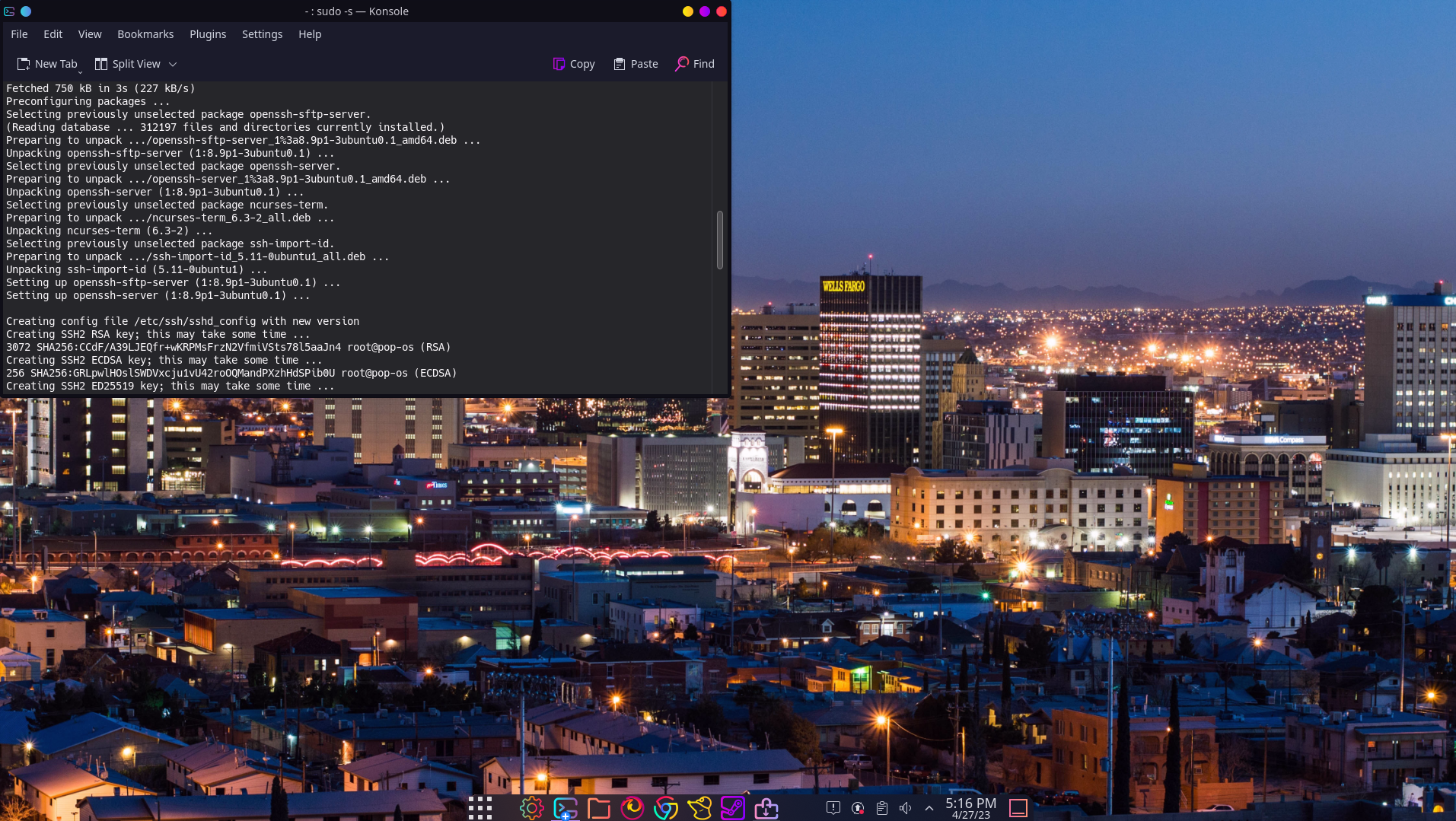Click the Find button in toolbar
1456x821 pixels.
[695, 64]
